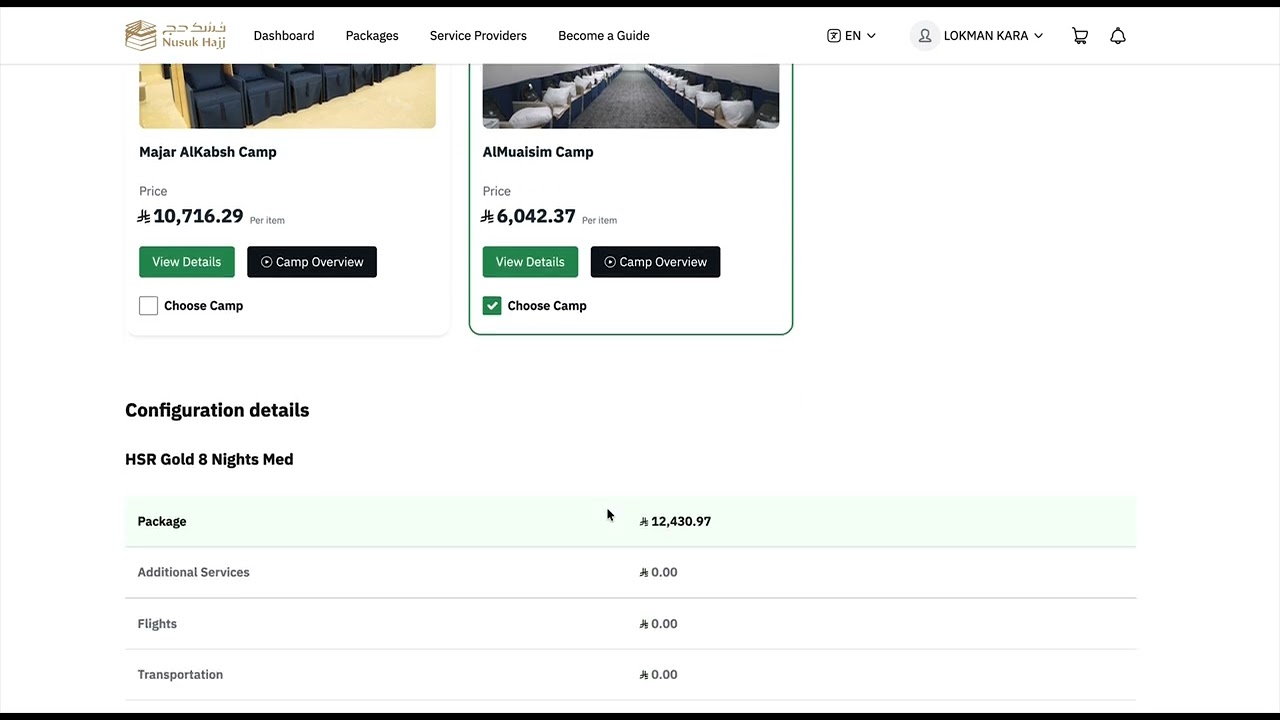Open the notifications bell icon
The height and width of the screenshot is (720, 1280).
click(x=1118, y=36)
